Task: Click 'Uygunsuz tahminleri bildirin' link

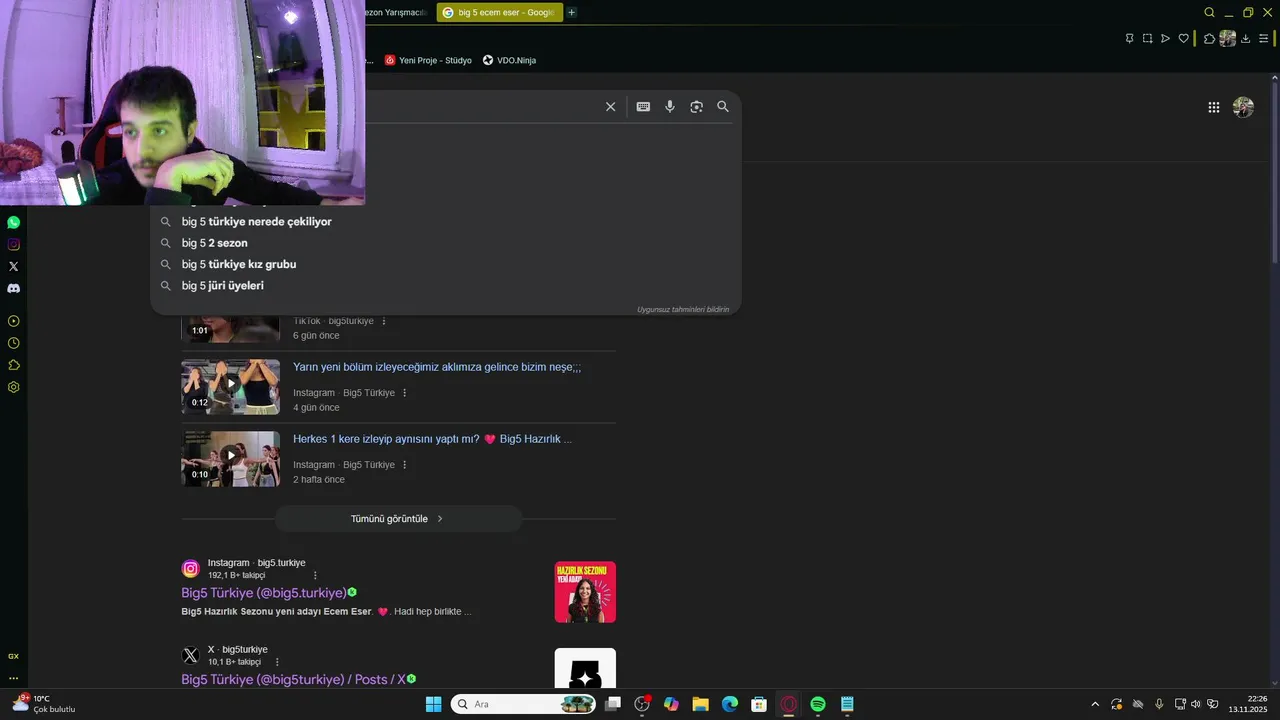Action: pos(683,309)
